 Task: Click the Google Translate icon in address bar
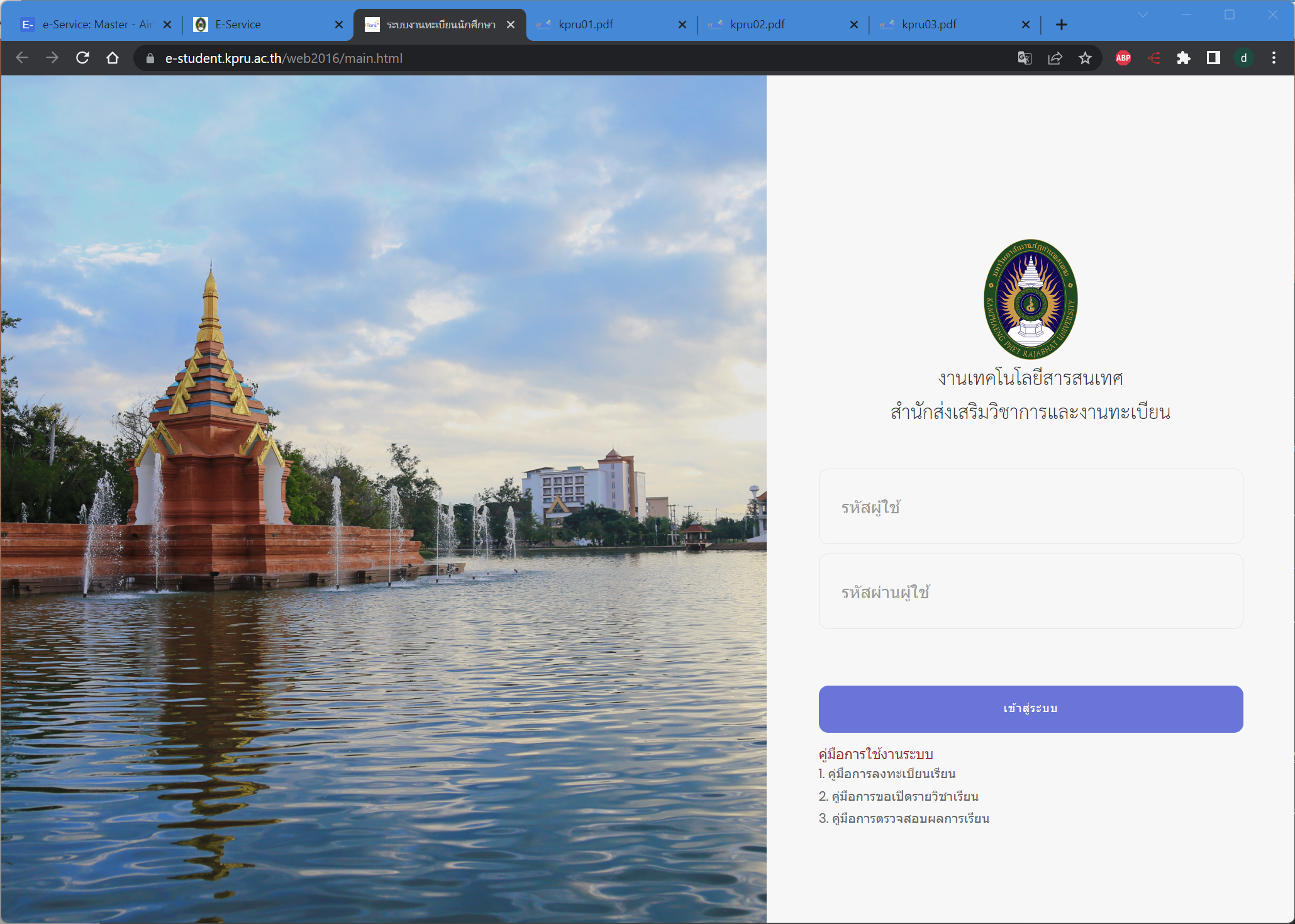[1024, 58]
